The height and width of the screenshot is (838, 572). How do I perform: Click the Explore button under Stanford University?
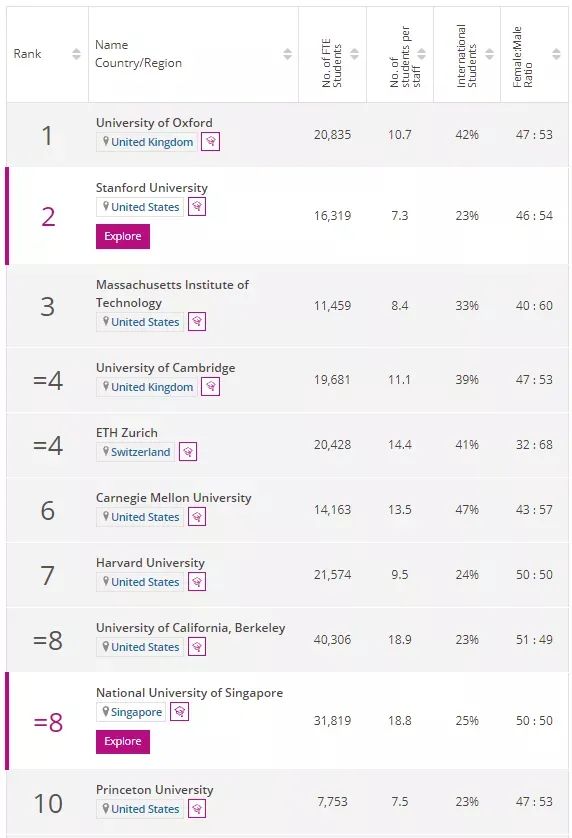click(x=123, y=236)
